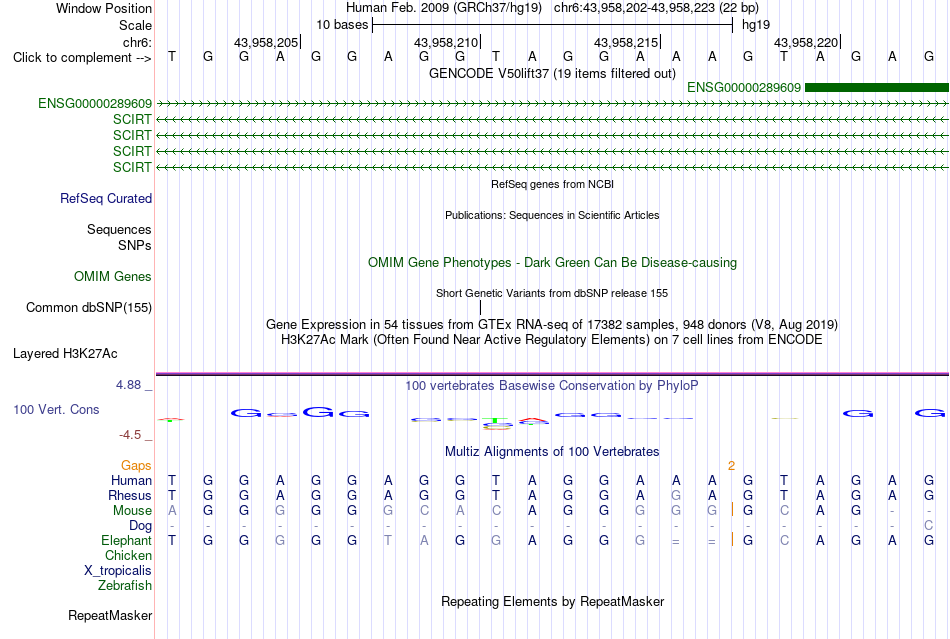Click the RepeatMasker track label

click(x=110, y=616)
